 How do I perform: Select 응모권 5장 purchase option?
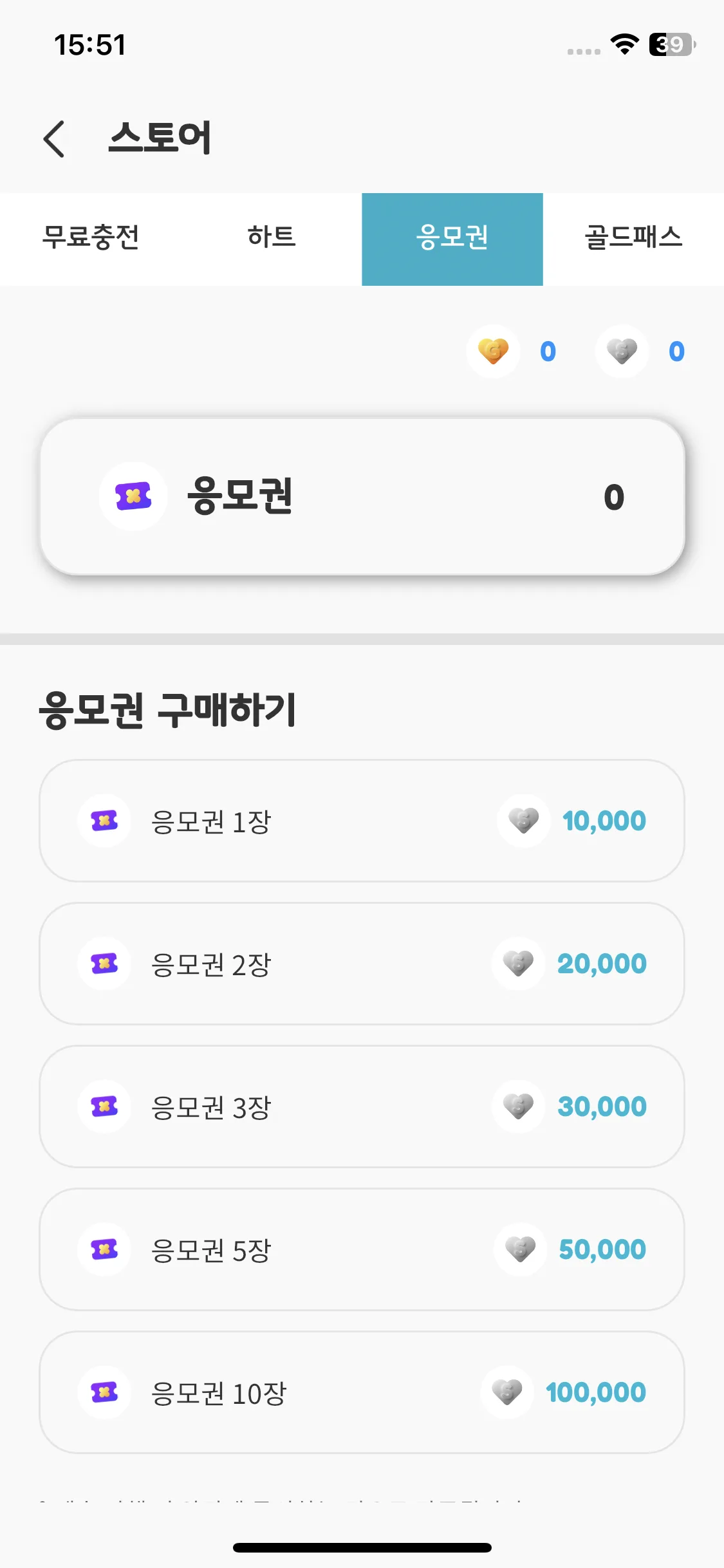point(362,1249)
